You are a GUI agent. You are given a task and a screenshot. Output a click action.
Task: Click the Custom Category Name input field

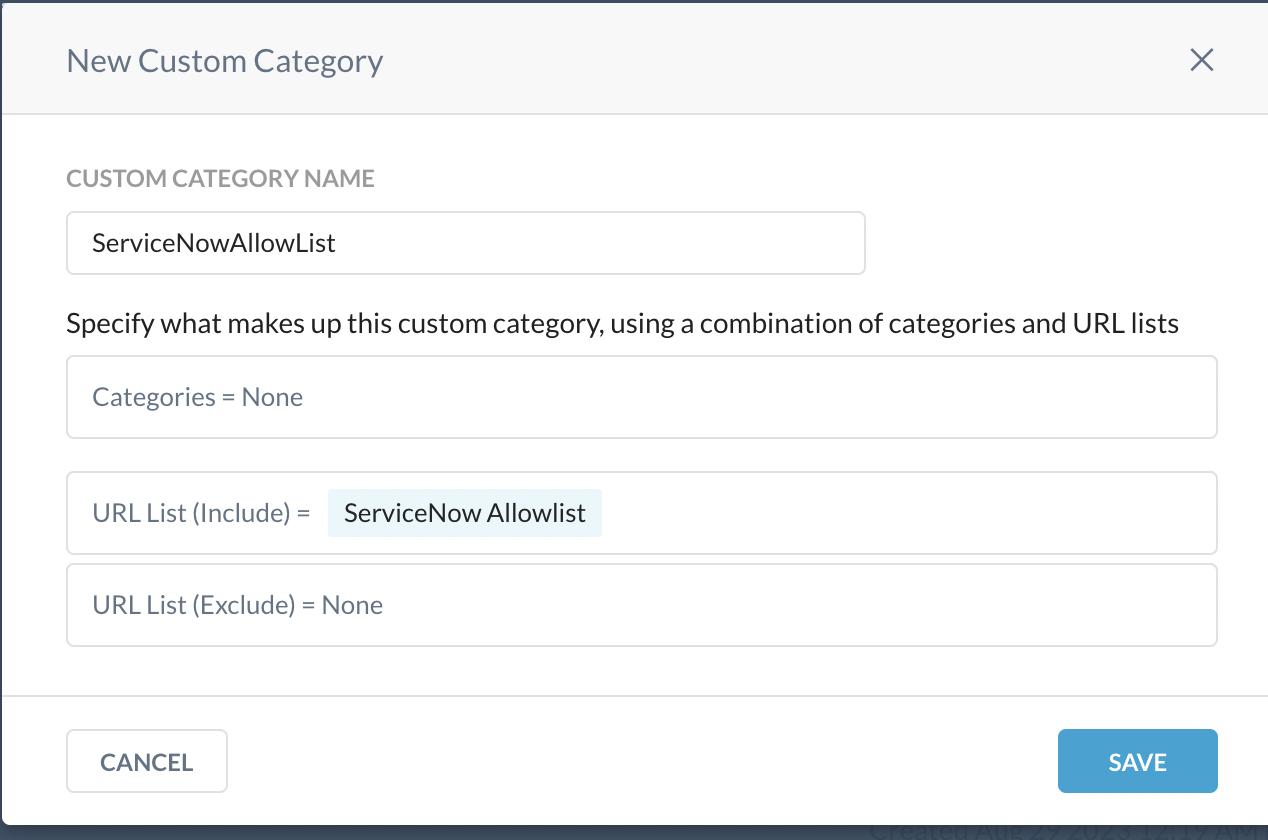[465, 243]
